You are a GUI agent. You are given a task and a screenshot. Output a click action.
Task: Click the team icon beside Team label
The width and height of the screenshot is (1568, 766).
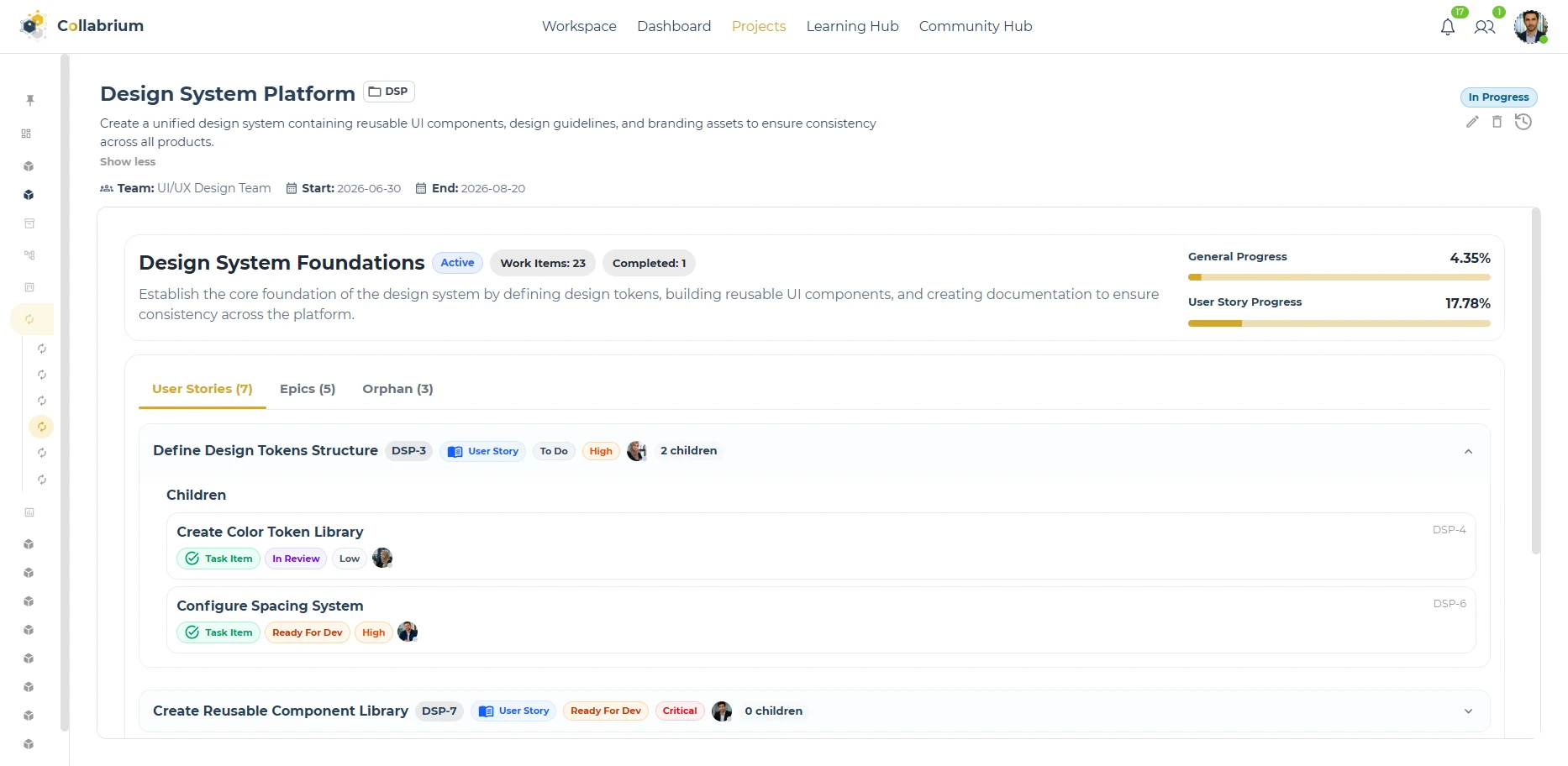coord(107,188)
